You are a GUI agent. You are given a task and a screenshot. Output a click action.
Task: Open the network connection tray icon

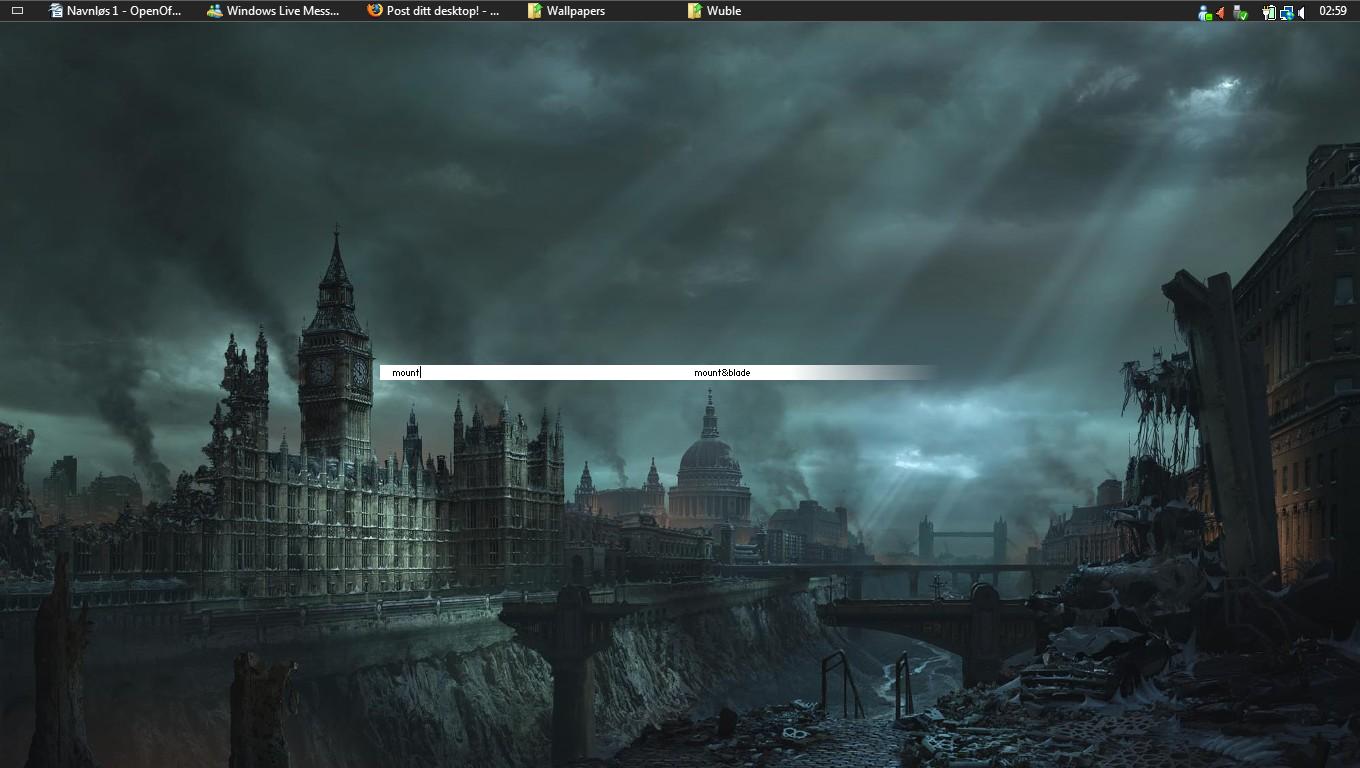(x=1286, y=12)
